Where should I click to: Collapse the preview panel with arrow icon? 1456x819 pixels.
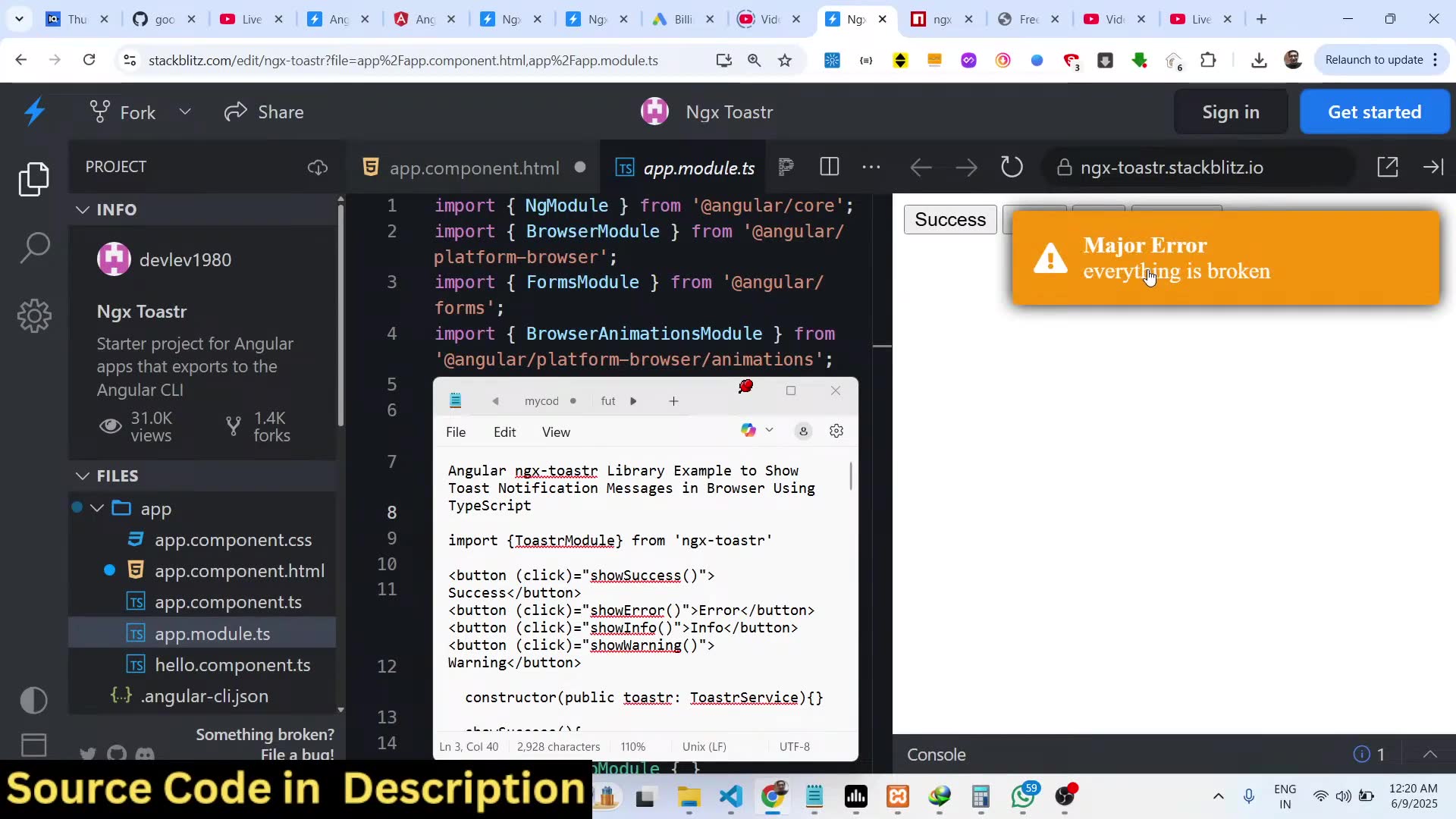click(1433, 168)
